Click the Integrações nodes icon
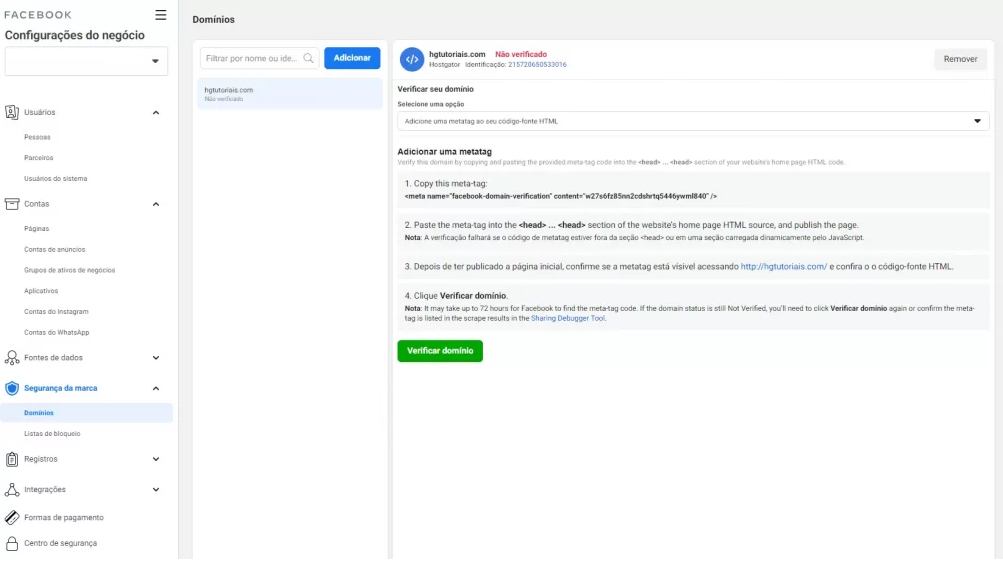1003x567 pixels. [x=12, y=490]
